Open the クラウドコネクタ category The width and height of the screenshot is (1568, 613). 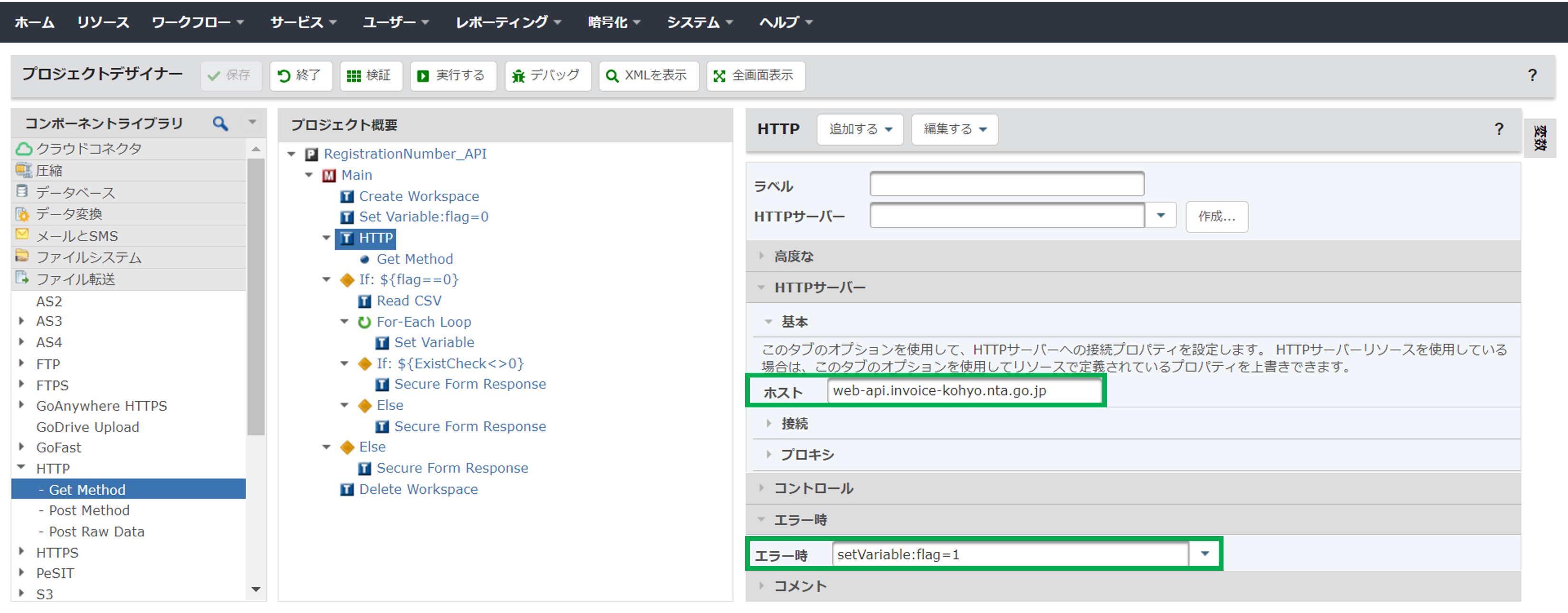point(128,149)
